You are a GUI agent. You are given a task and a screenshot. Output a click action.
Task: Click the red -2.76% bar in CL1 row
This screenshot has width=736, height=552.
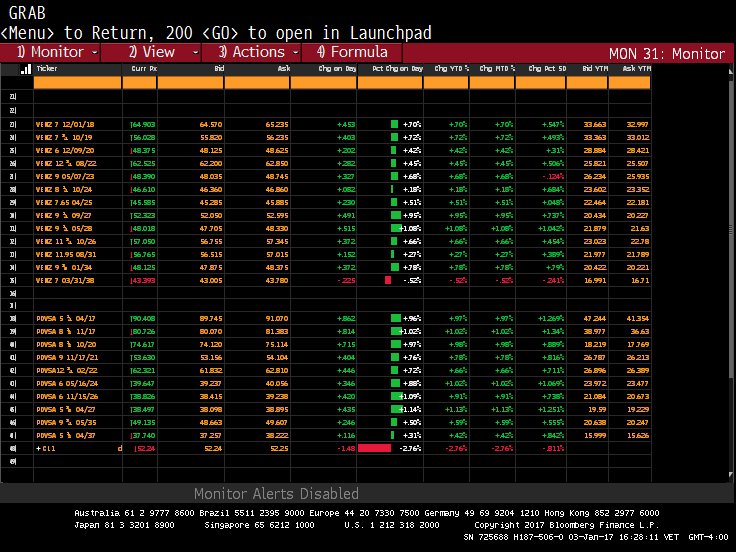[x=375, y=448]
